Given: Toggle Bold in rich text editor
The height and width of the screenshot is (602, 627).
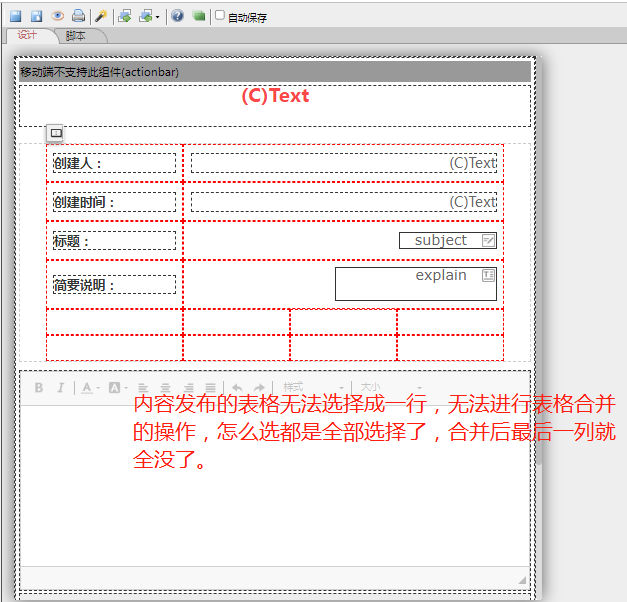Looking at the screenshot, I should 39,388.
